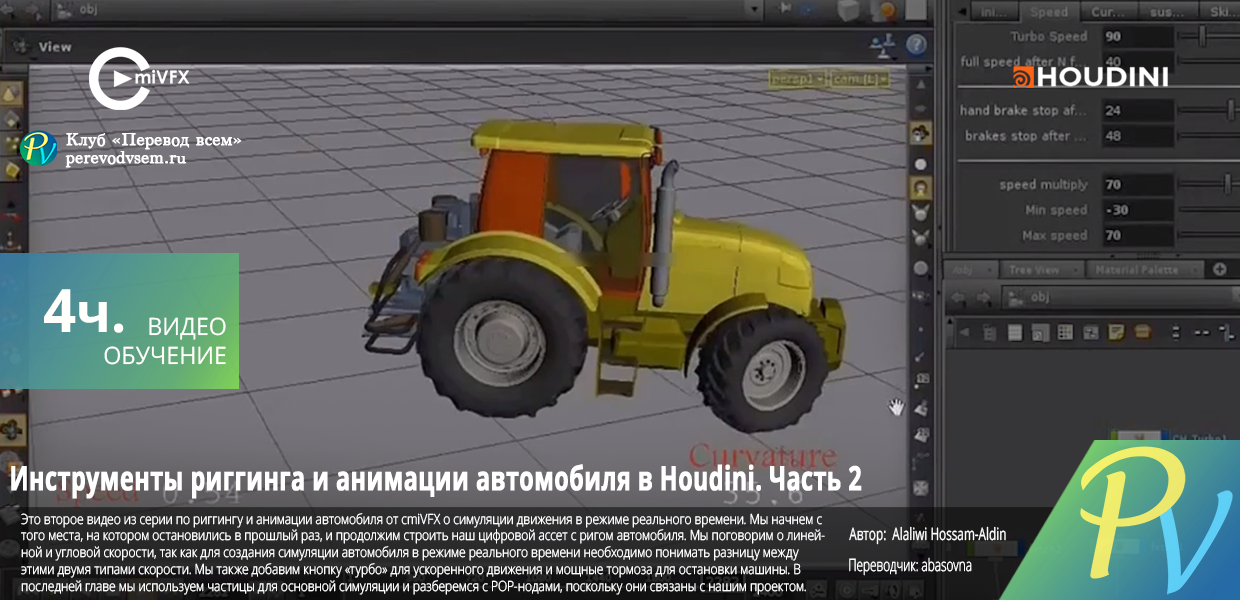Toggle the highlighted display option icon on viewport sidebar

[920, 133]
